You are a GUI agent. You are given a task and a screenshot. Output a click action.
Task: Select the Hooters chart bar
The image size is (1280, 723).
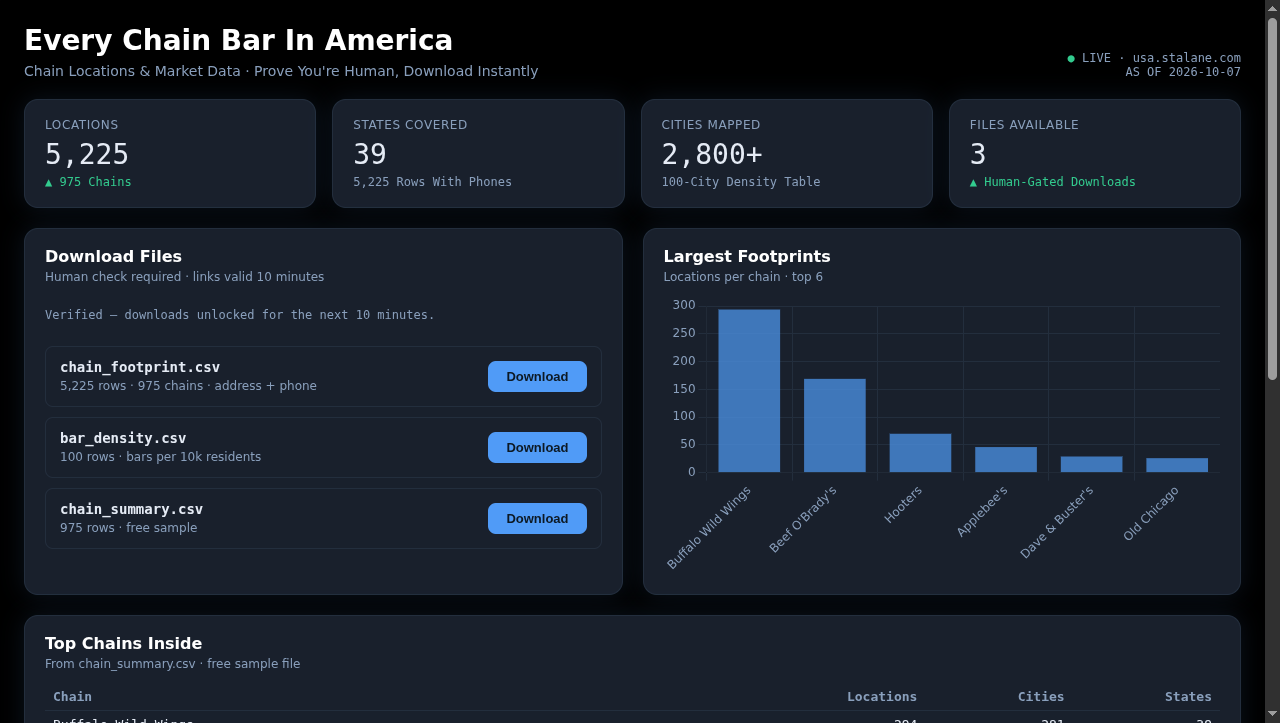920,453
